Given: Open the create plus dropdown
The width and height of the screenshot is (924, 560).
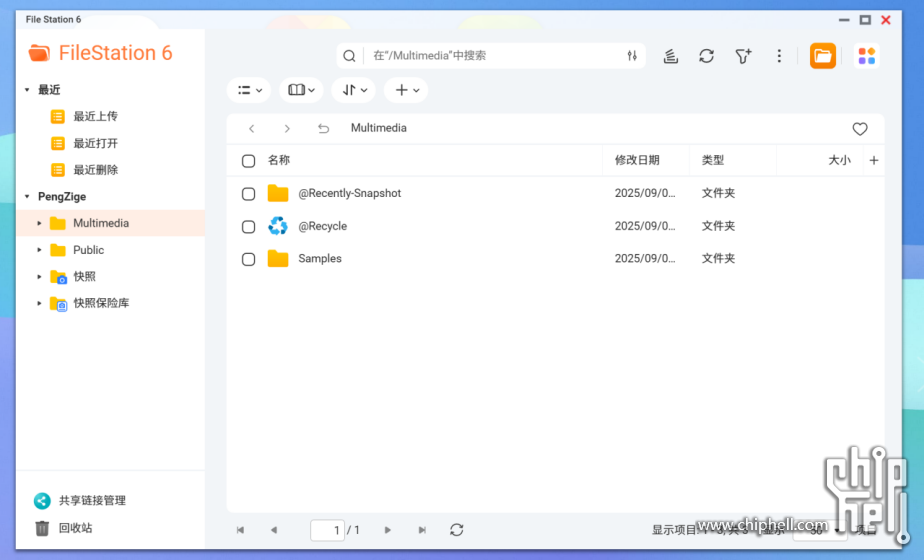Looking at the screenshot, I should coord(406,90).
